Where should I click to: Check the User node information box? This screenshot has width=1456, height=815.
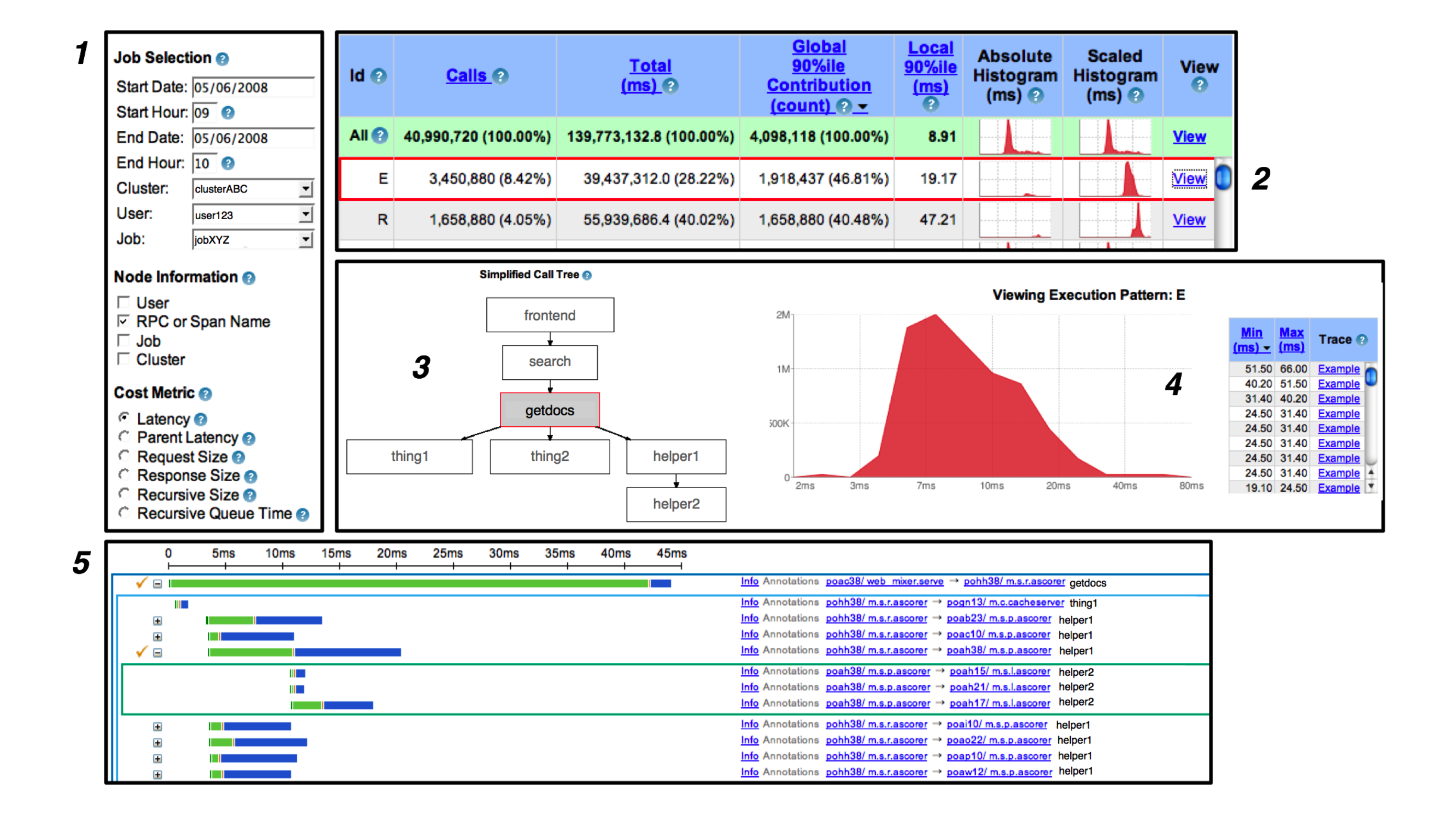pos(123,302)
